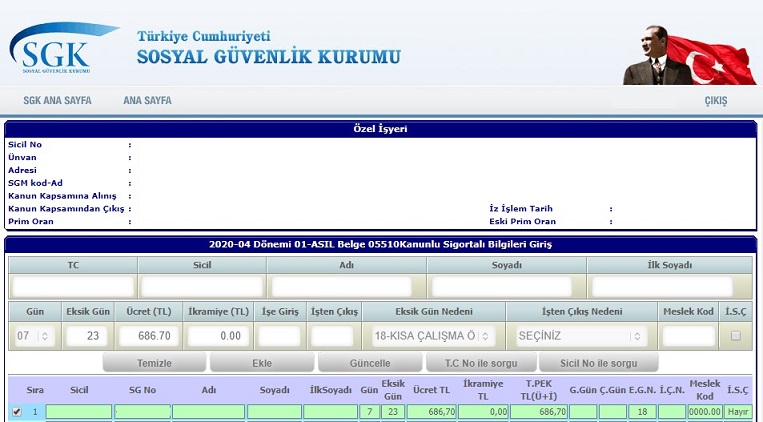Toggle the İ.S.Ç checkbox
Screen dimensions: 763x422
[736, 335]
